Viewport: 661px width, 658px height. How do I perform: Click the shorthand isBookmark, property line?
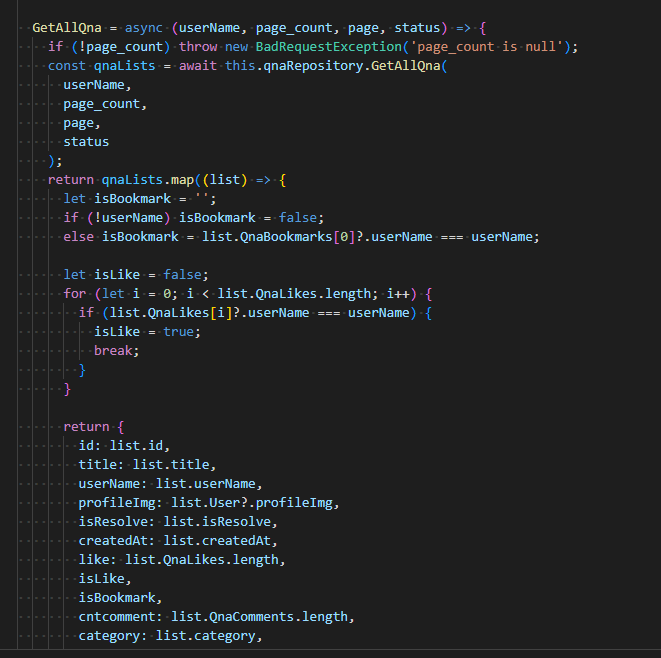(120, 597)
